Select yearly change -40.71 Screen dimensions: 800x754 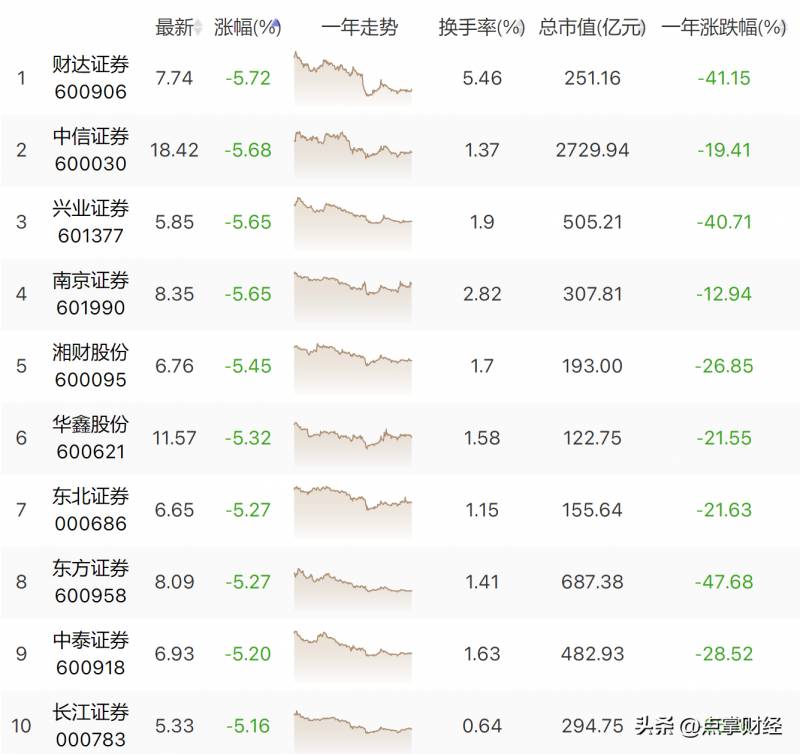[x=724, y=222]
